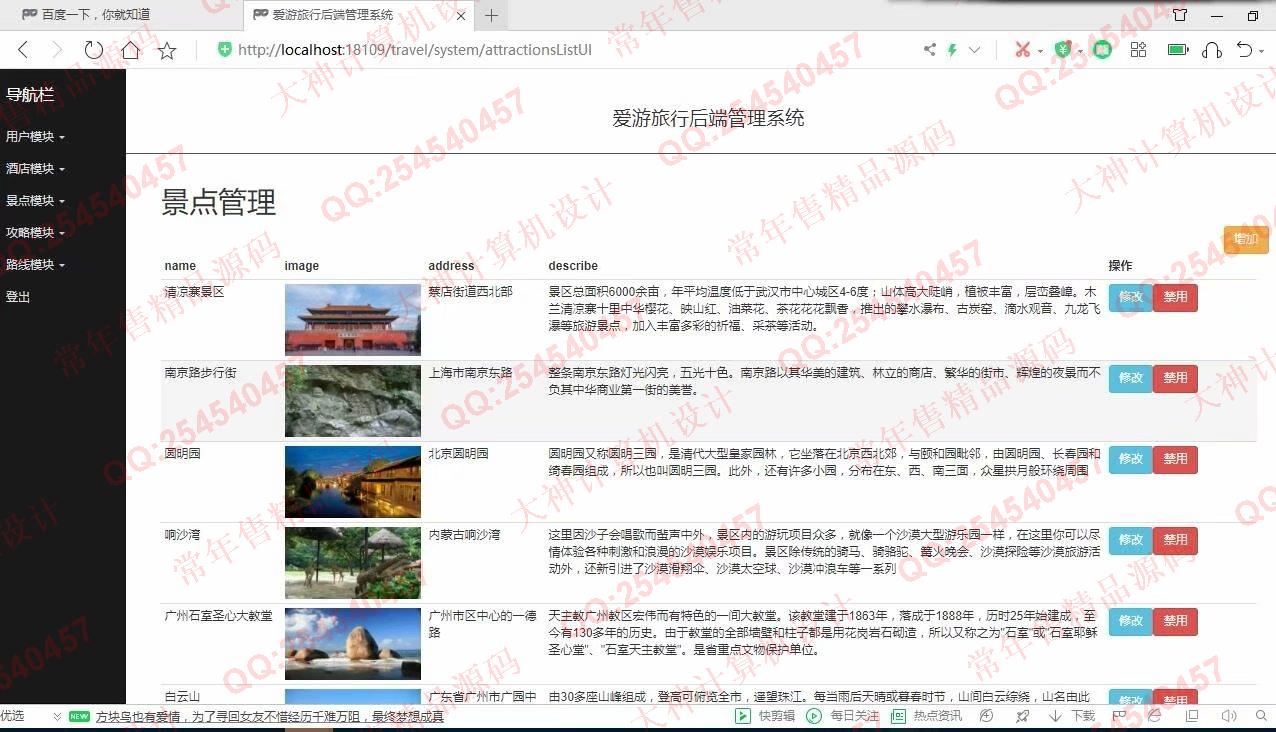This screenshot has width=1276, height=732.
Task: Open the extensions grid icon
Action: pos(1138,50)
